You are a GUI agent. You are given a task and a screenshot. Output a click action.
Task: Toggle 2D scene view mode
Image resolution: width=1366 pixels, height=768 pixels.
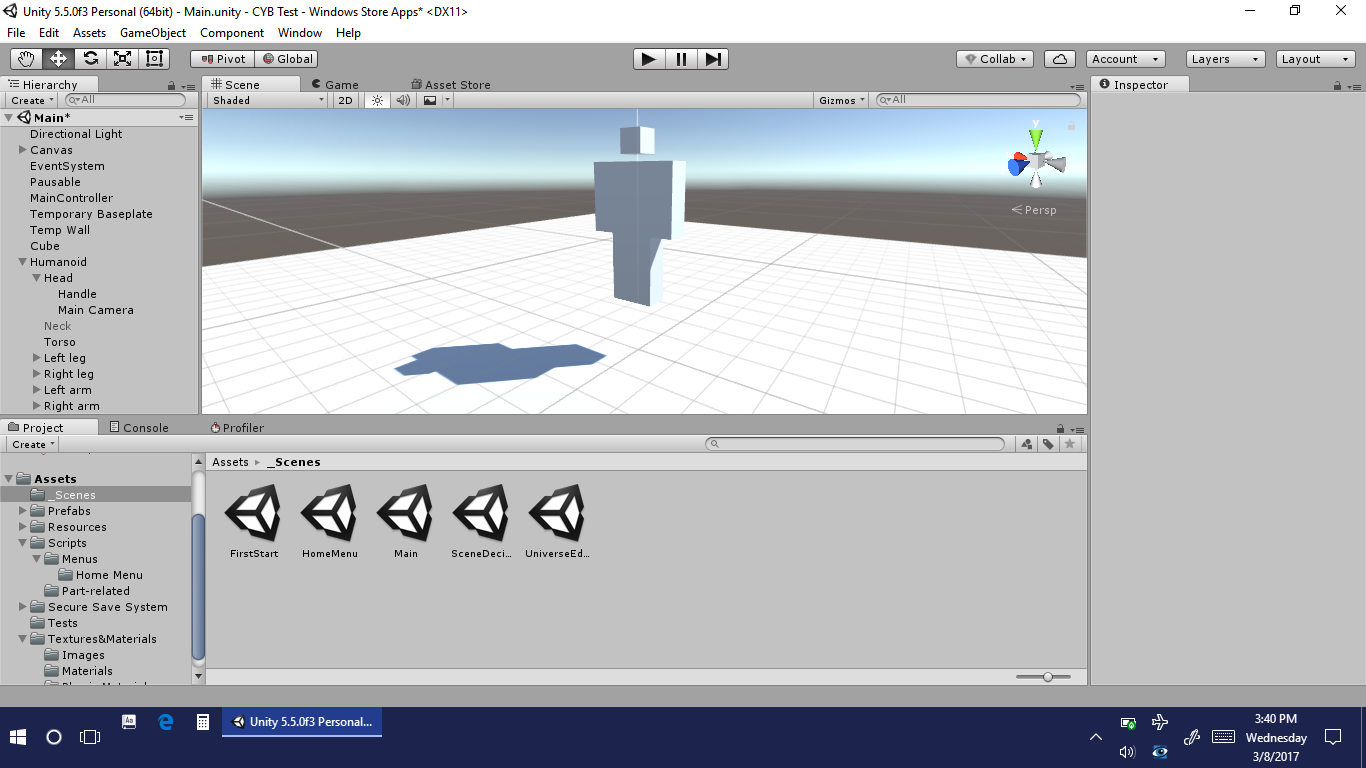pyautogui.click(x=345, y=100)
